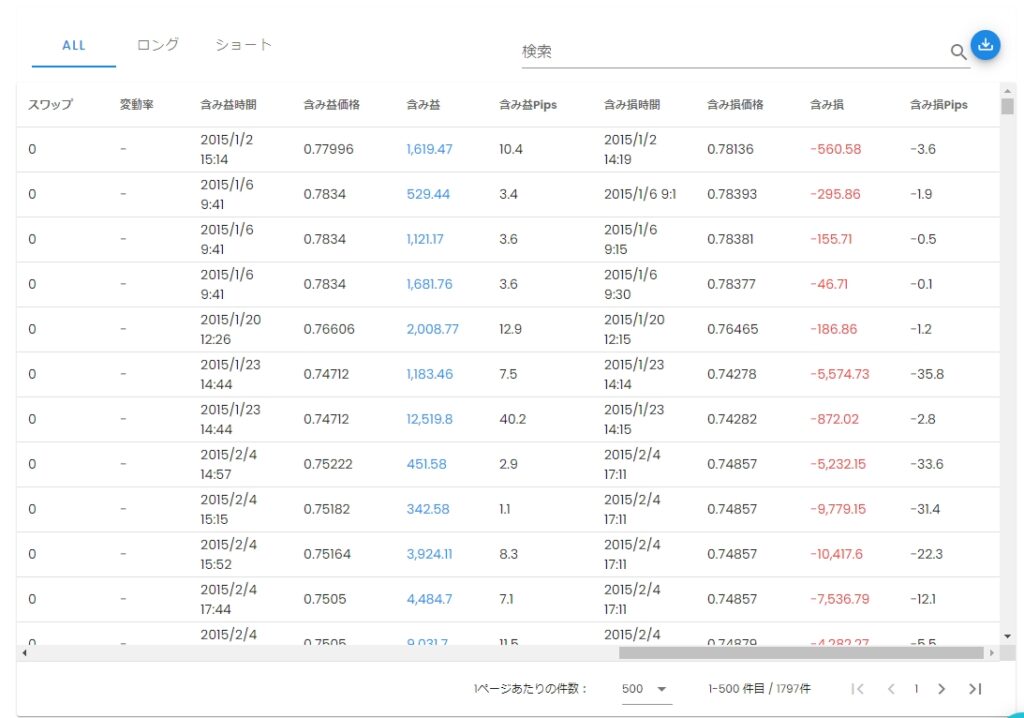Click price cell 0.74278
The height and width of the screenshot is (718, 1024).
click(731, 374)
